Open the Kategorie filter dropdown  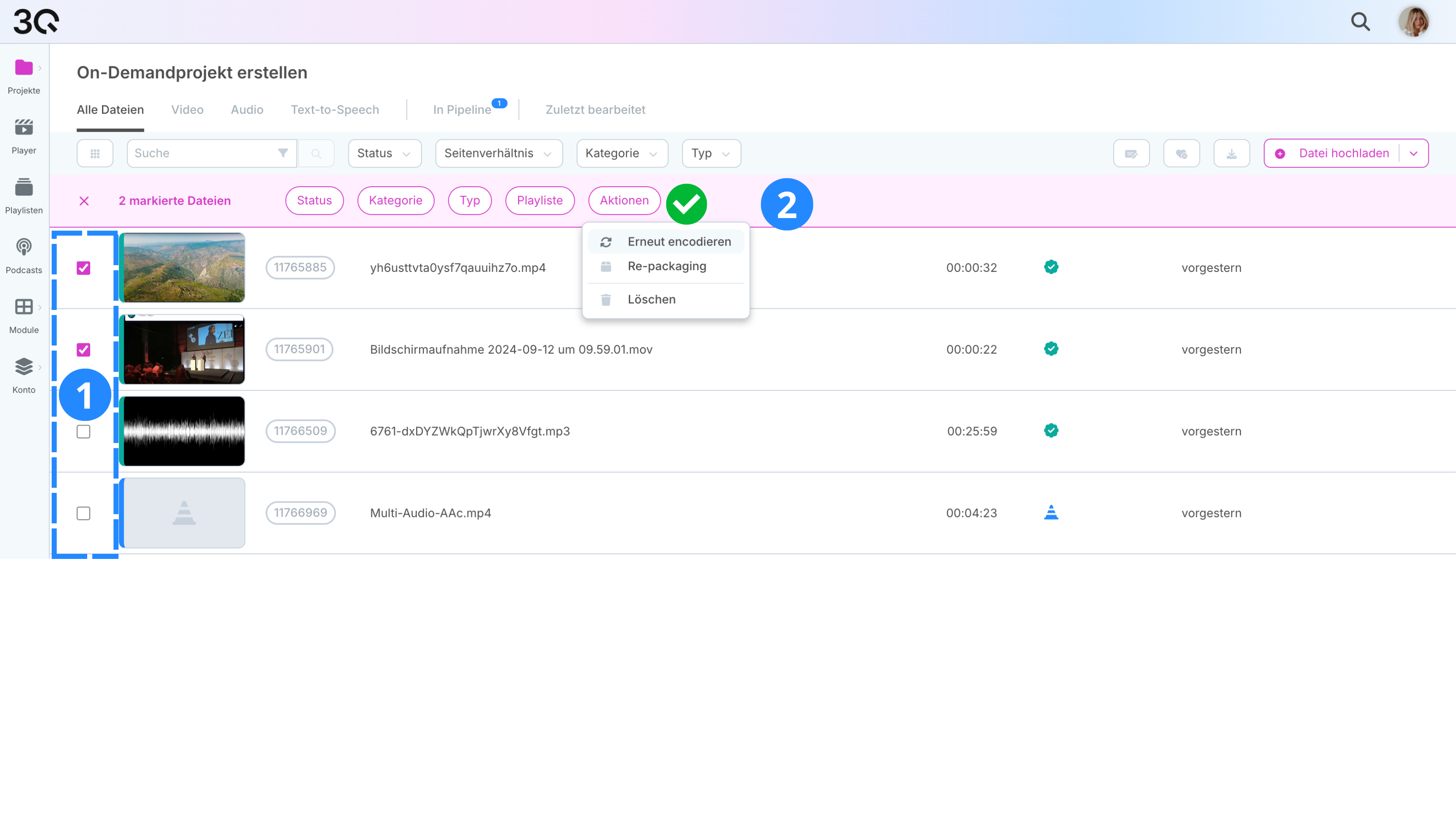click(621, 153)
